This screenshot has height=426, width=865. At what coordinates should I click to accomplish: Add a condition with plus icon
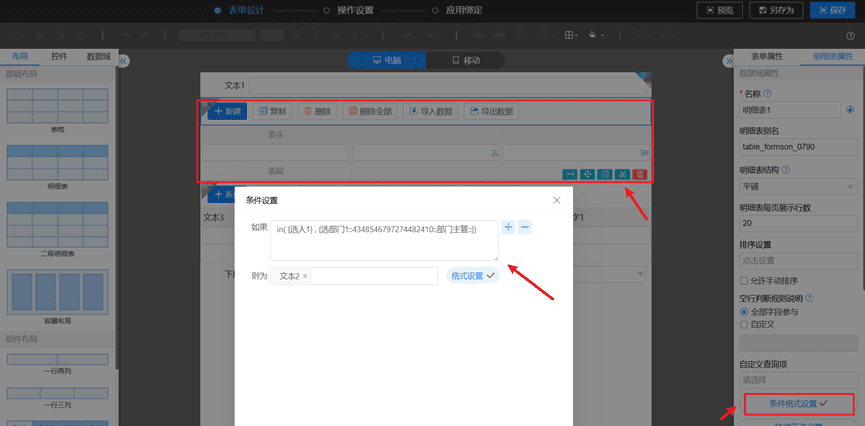509,227
